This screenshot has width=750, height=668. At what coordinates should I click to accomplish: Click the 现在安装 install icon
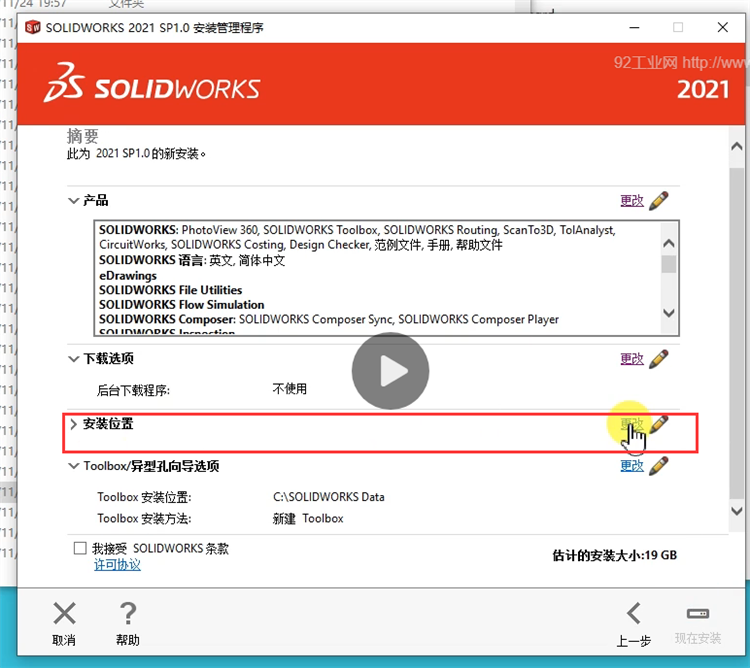click(698, 613)
